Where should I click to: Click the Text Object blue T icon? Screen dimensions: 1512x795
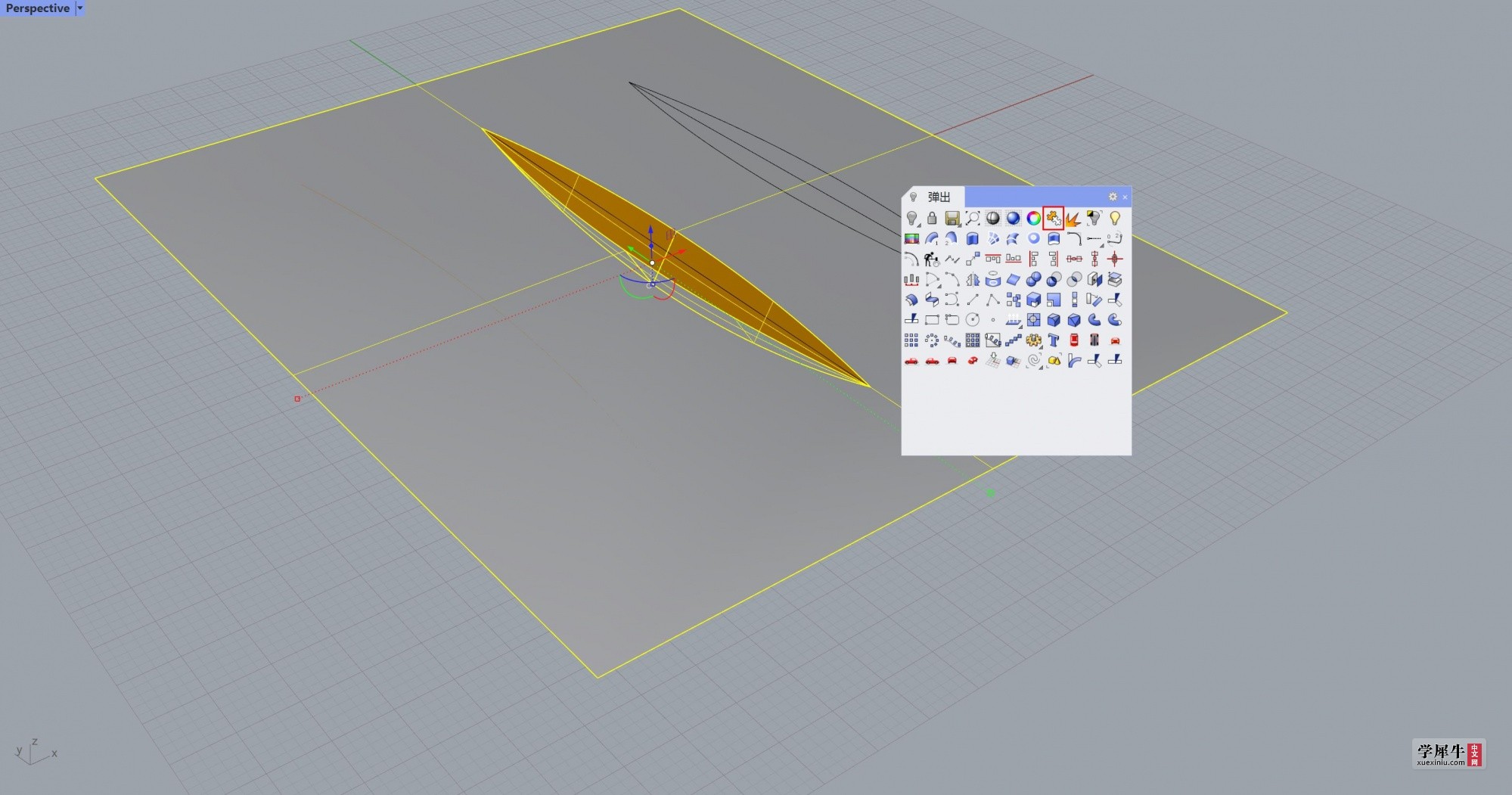click(1054, 340)
